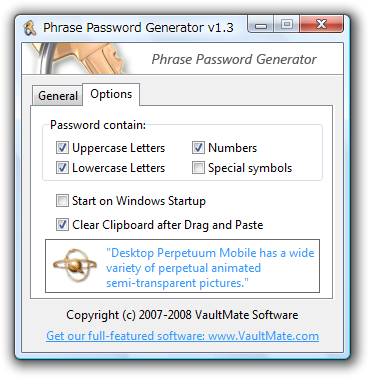This screenshot has height=379, width=369.
Task: Disable the Uppercase Letters checkbox
Action: pos(62,148)
